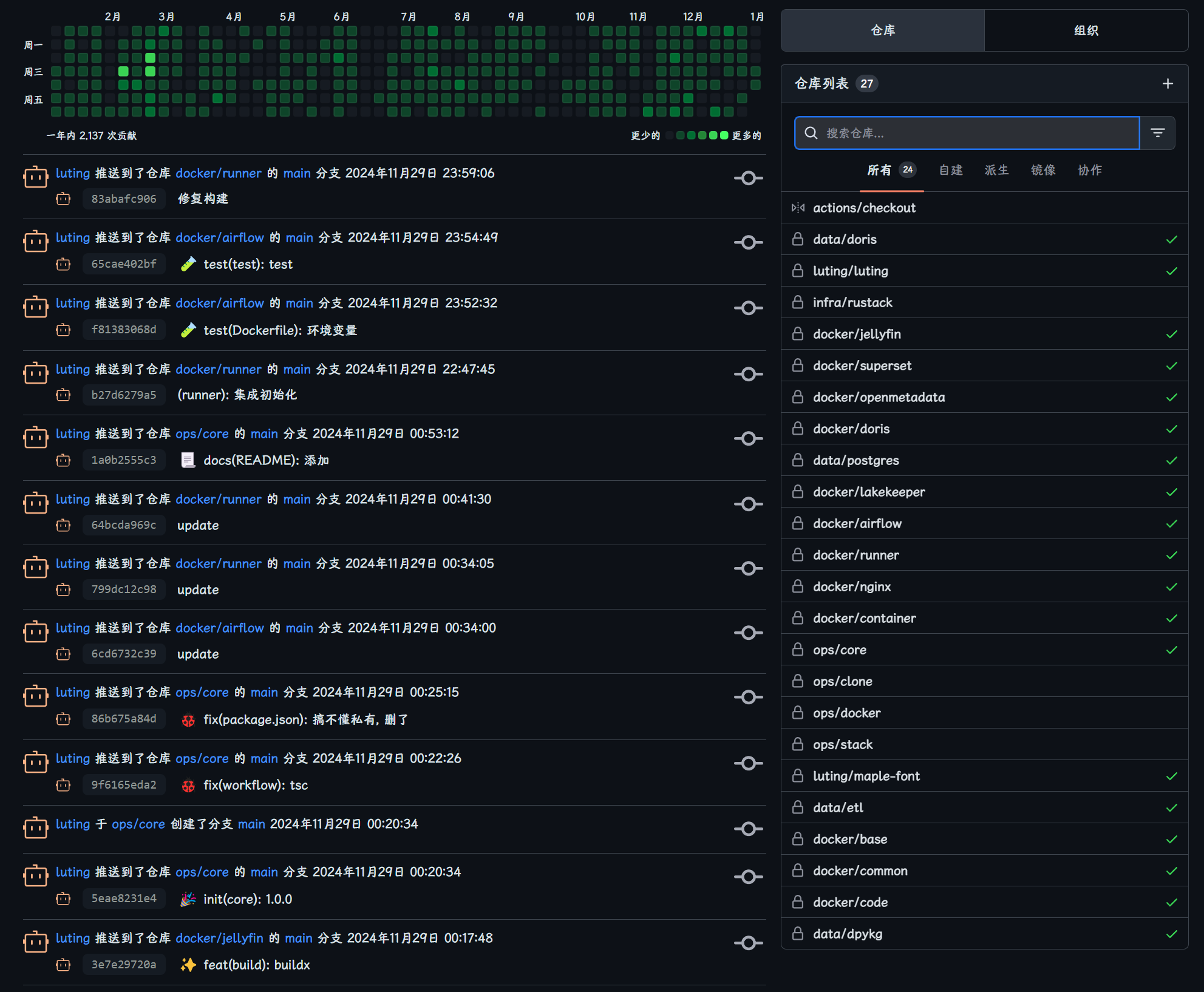The width and height of the screenshot is (1204, 992).
Task: Click the plus icon to add repository
Action: [x=1167, y=84]
